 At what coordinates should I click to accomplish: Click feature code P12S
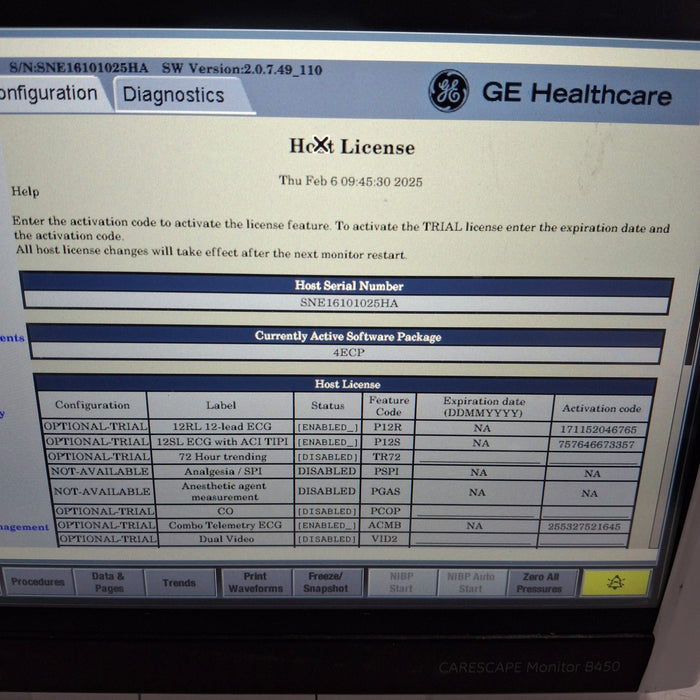(x=387, y=442)
